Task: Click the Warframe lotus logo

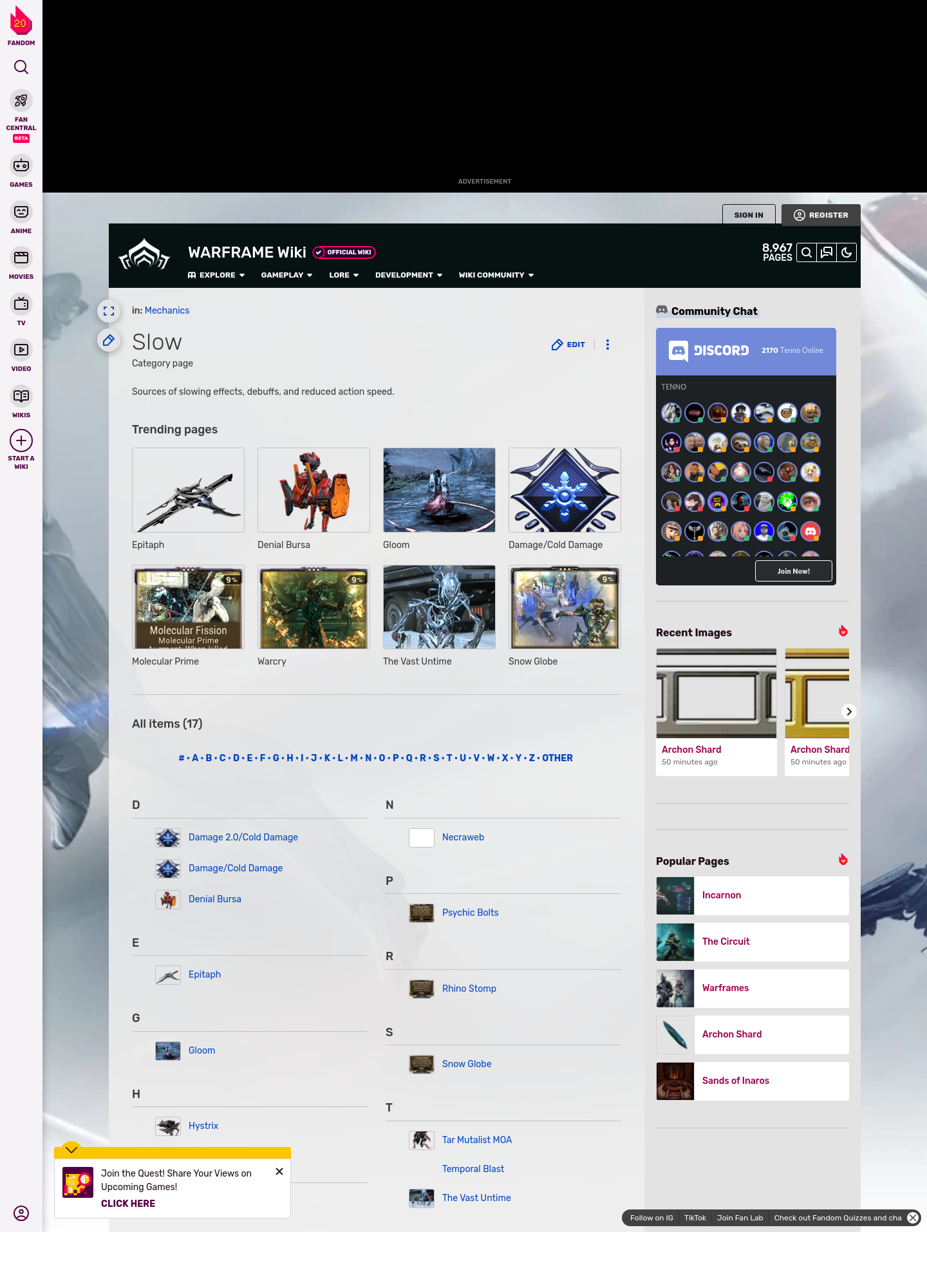Action: pos(144,255)
